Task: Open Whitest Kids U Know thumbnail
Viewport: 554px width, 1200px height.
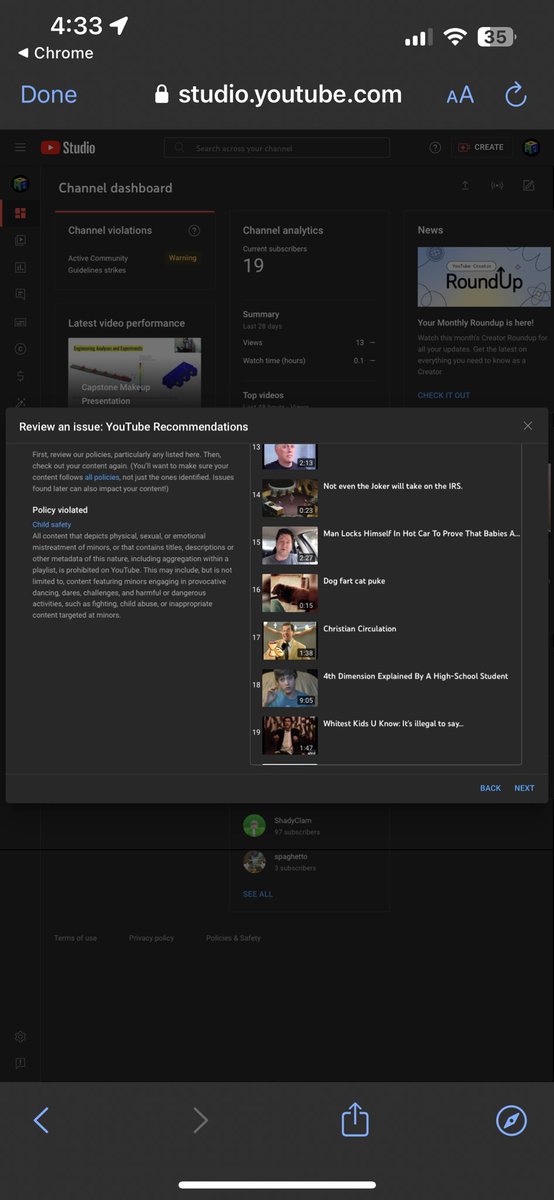Action: [x=290, y=735]
